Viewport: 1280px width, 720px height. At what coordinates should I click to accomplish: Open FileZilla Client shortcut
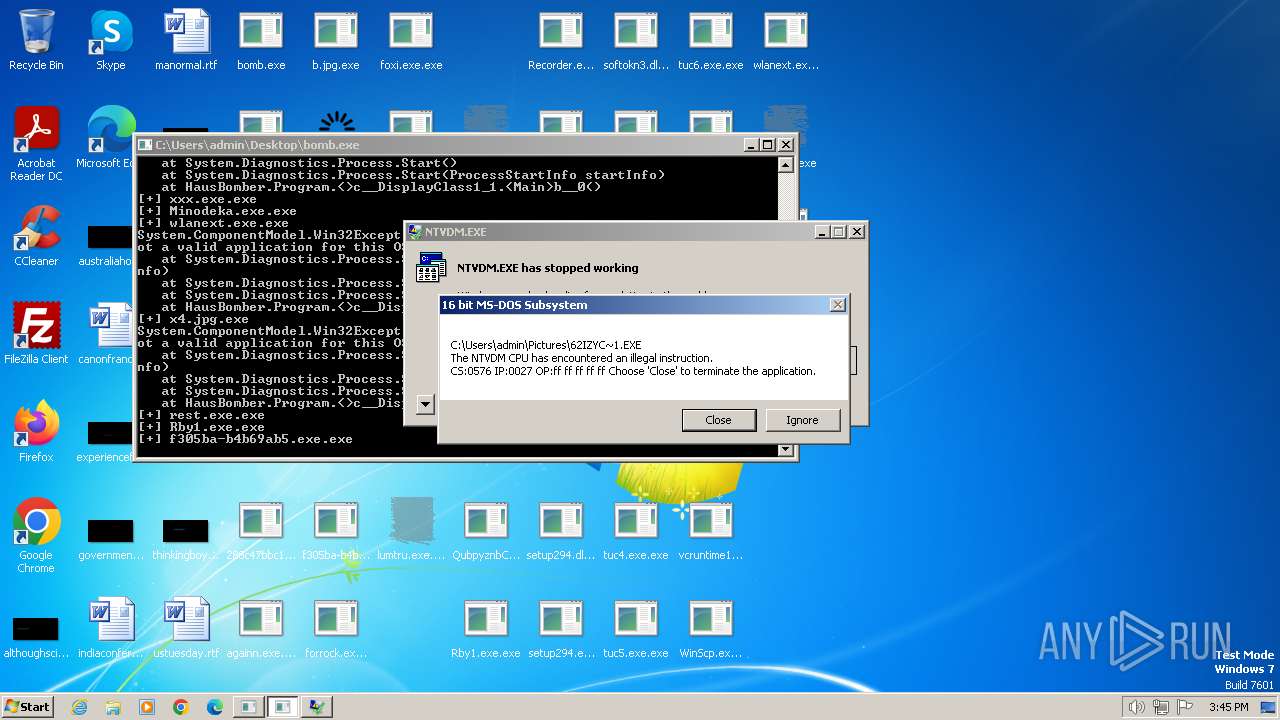tap(36, 335)
